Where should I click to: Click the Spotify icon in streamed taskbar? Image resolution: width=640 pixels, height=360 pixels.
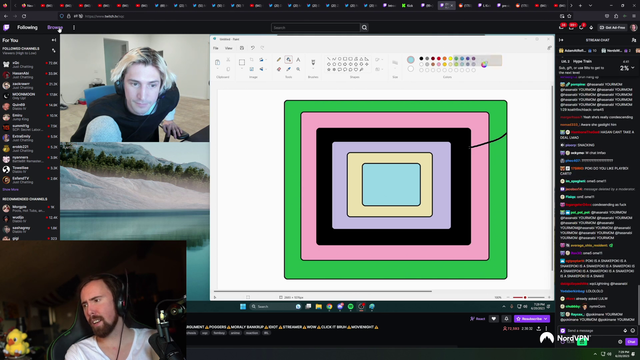pos(351,307)
